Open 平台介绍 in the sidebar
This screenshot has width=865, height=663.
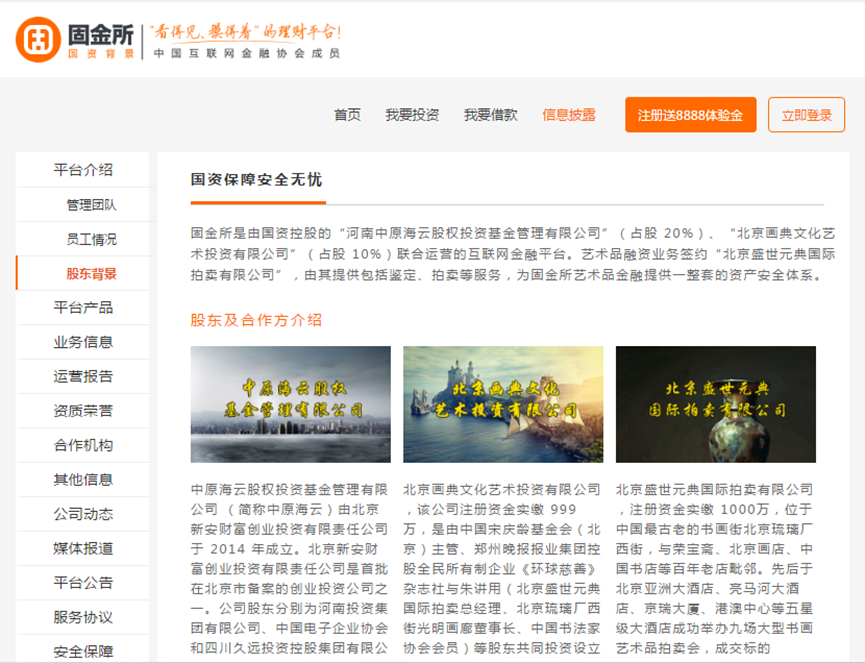point(83,170)
